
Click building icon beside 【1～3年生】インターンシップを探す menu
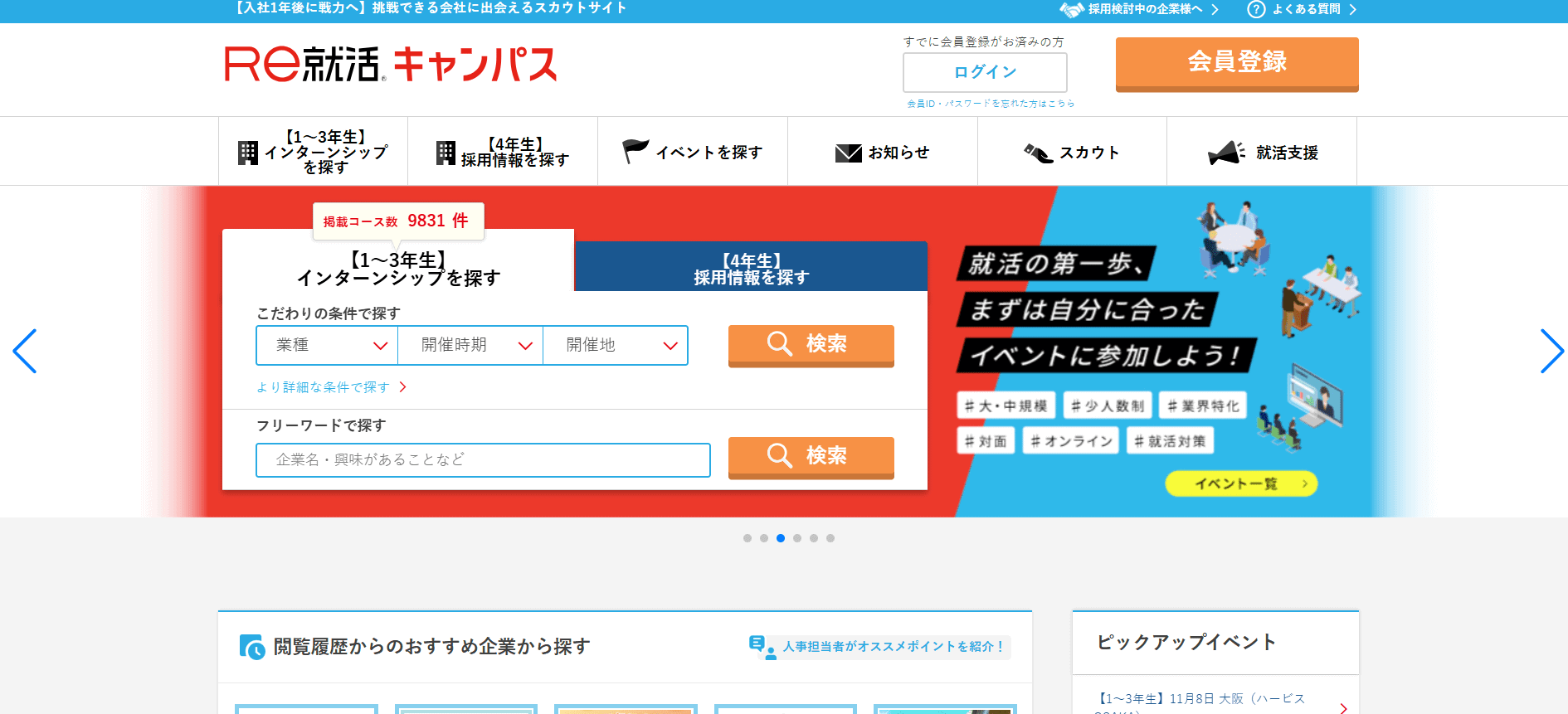[x=247, y=153]
